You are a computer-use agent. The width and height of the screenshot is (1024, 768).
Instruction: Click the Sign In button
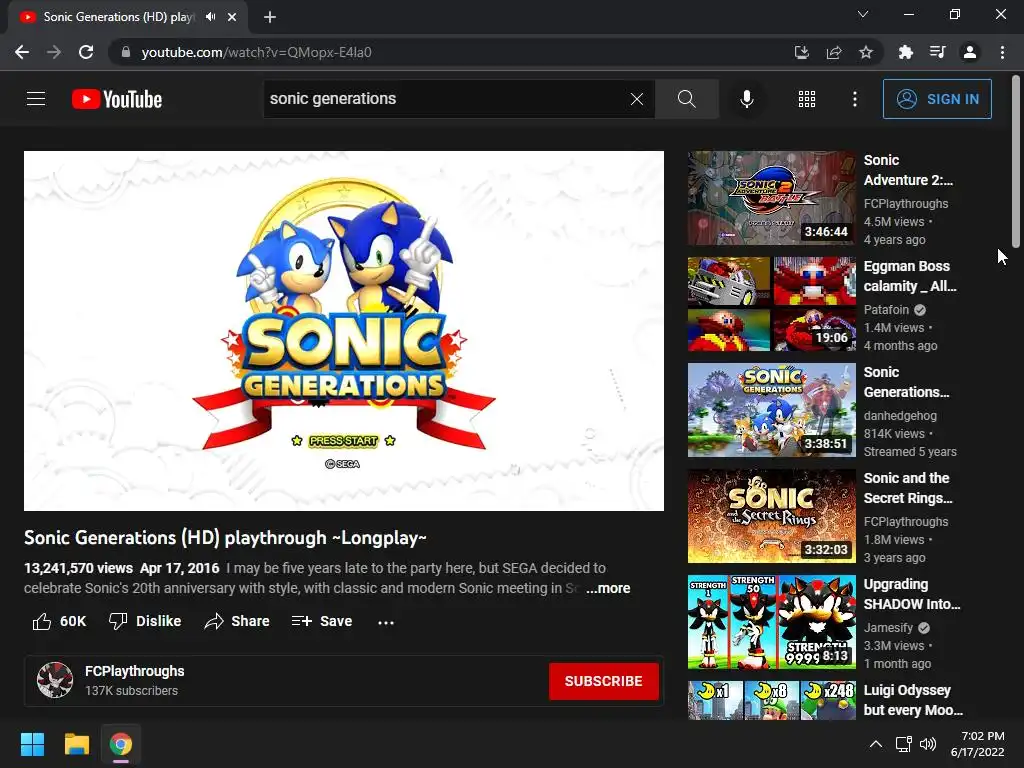(937, 99)
